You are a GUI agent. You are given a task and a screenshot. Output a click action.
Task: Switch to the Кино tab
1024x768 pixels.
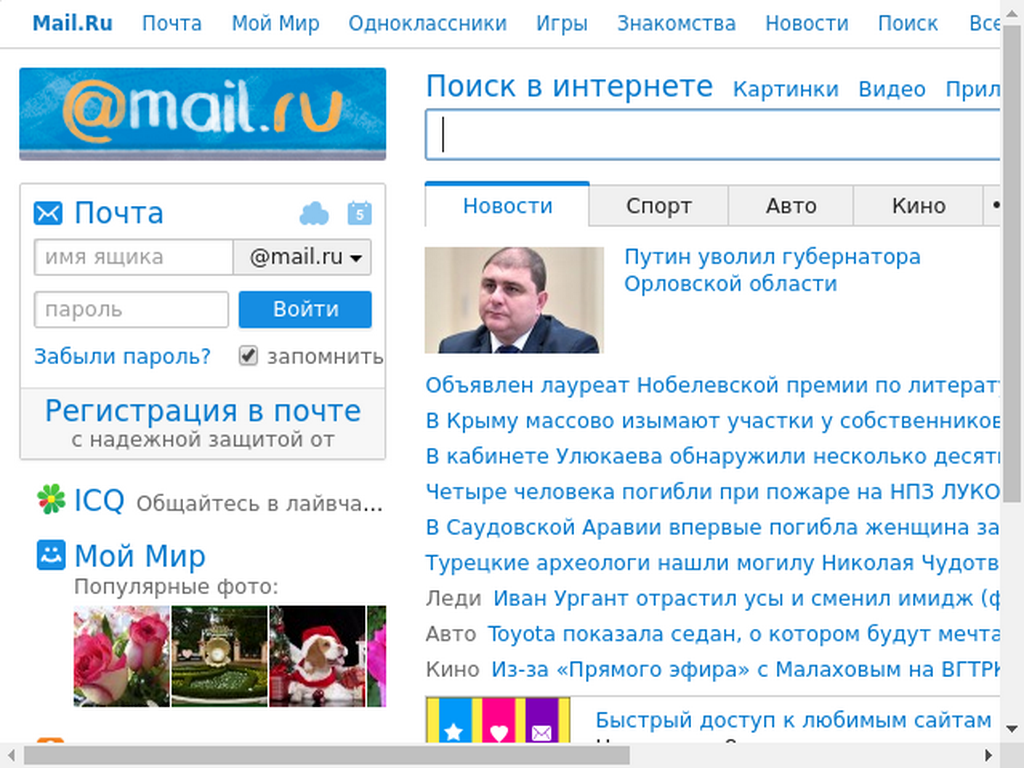(x=918, y=206)
